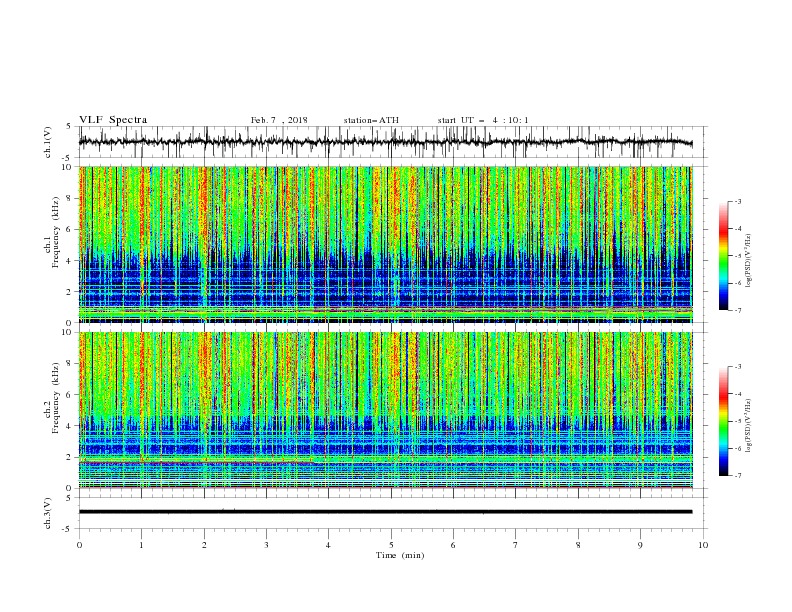Click the "4" time axis tick label
Image resolution: width=792 pixels, height=612 pixels.
point(328,545)
